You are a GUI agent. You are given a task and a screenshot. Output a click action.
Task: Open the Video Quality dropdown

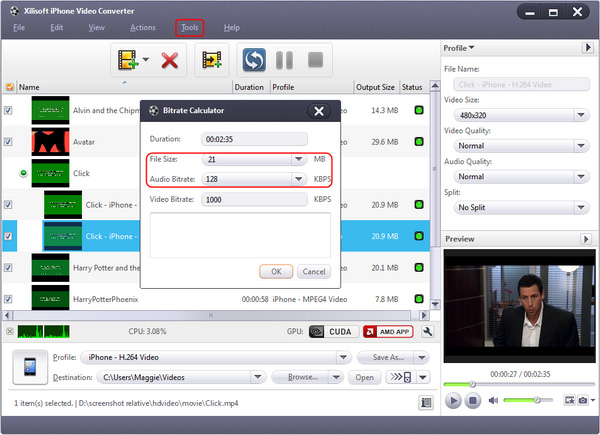coord(581,146)
